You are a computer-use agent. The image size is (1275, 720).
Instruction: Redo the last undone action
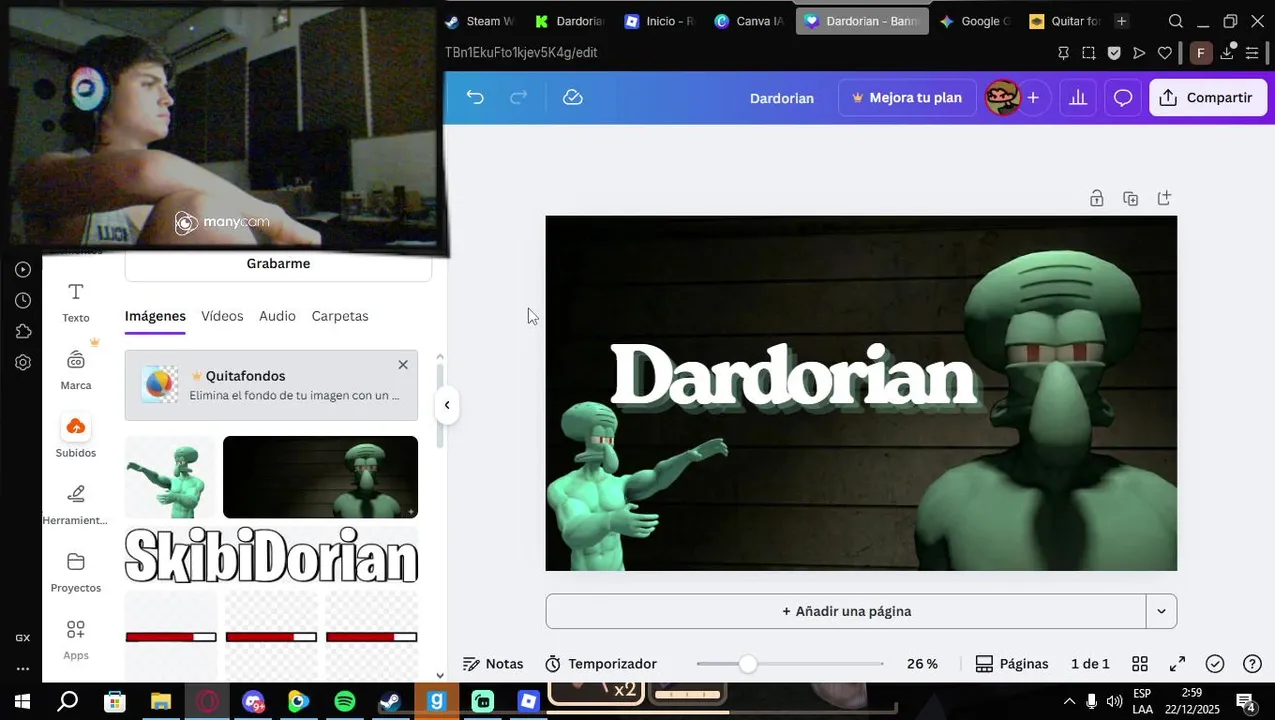point(518,97)
